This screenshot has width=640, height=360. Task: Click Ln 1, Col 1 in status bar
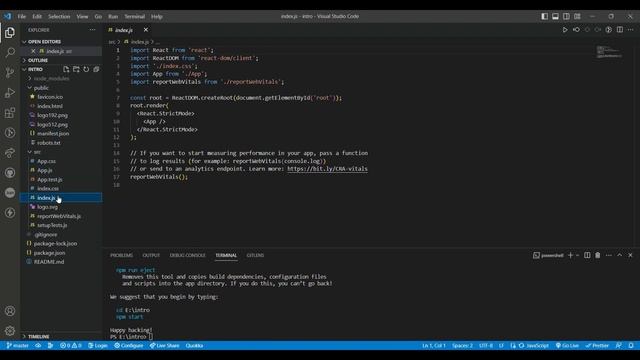tap(434, 345)
